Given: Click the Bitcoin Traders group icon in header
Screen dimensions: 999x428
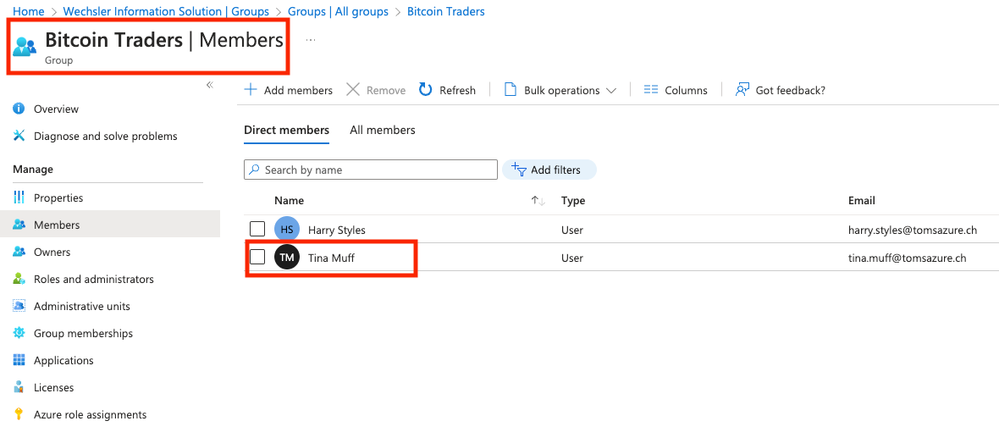Looking at the screenshot, I should pos(25,46).
